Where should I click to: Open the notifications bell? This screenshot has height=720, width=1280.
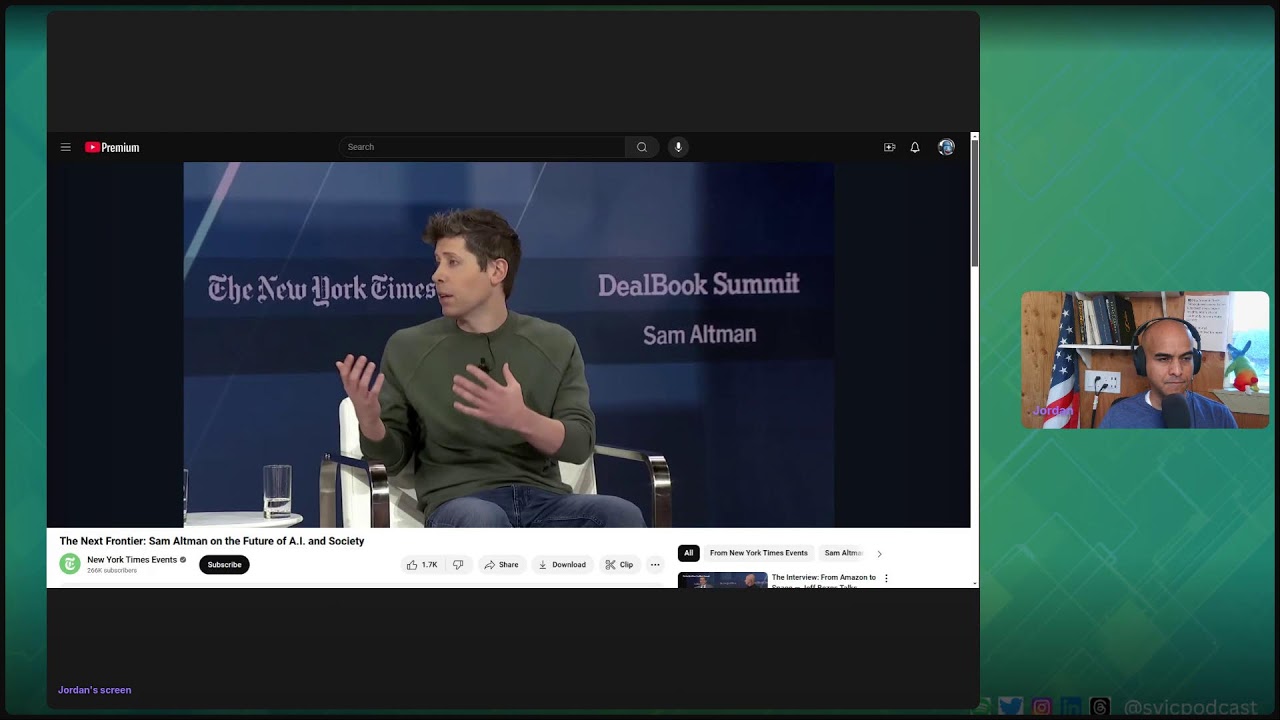pyautogui.click(x=914, y=147)
